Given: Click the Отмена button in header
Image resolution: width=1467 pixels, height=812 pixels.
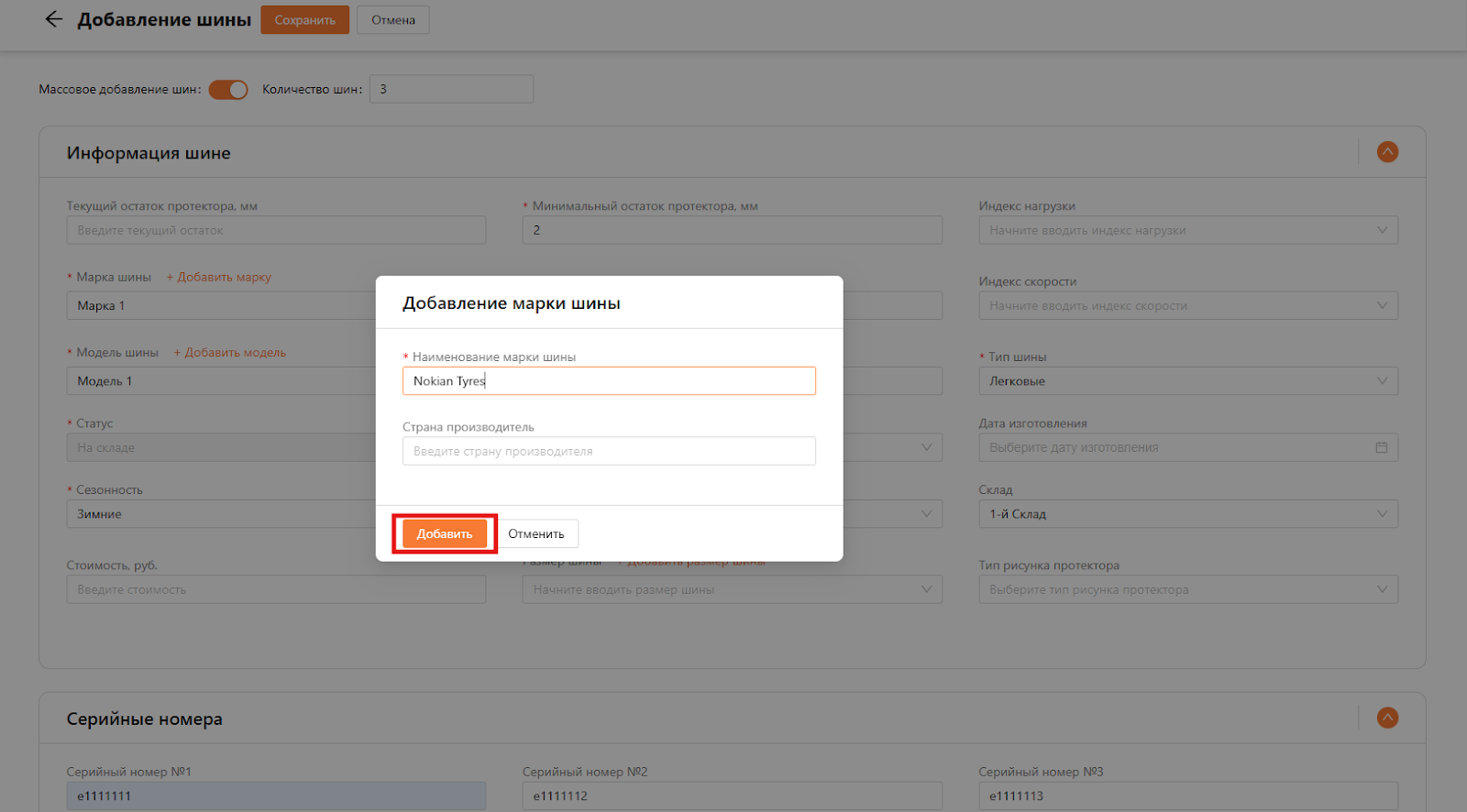Looking at the screenshot, I should (x=392, y=20).
